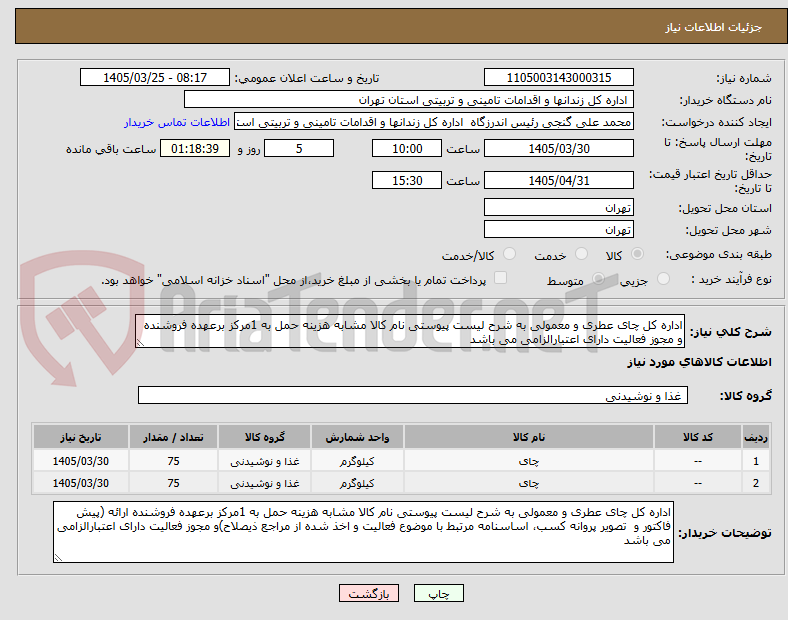Screen dimensions: 788x620
Task: Click the گروه کالا field غذا و نوشیدنی
Action: pos(413,395)
